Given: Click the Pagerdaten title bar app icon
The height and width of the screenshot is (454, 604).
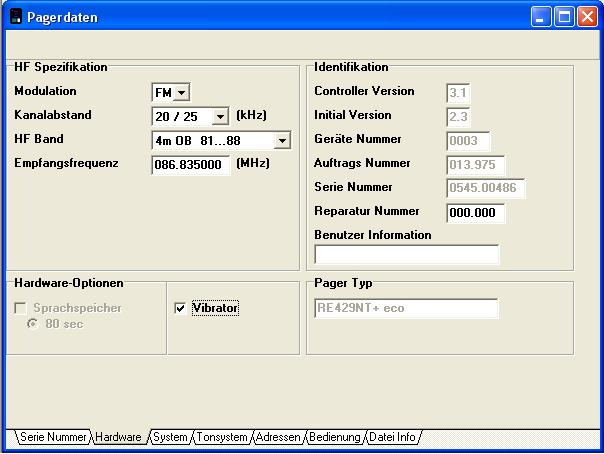Looking at the screenshot, I should point(16,16).
